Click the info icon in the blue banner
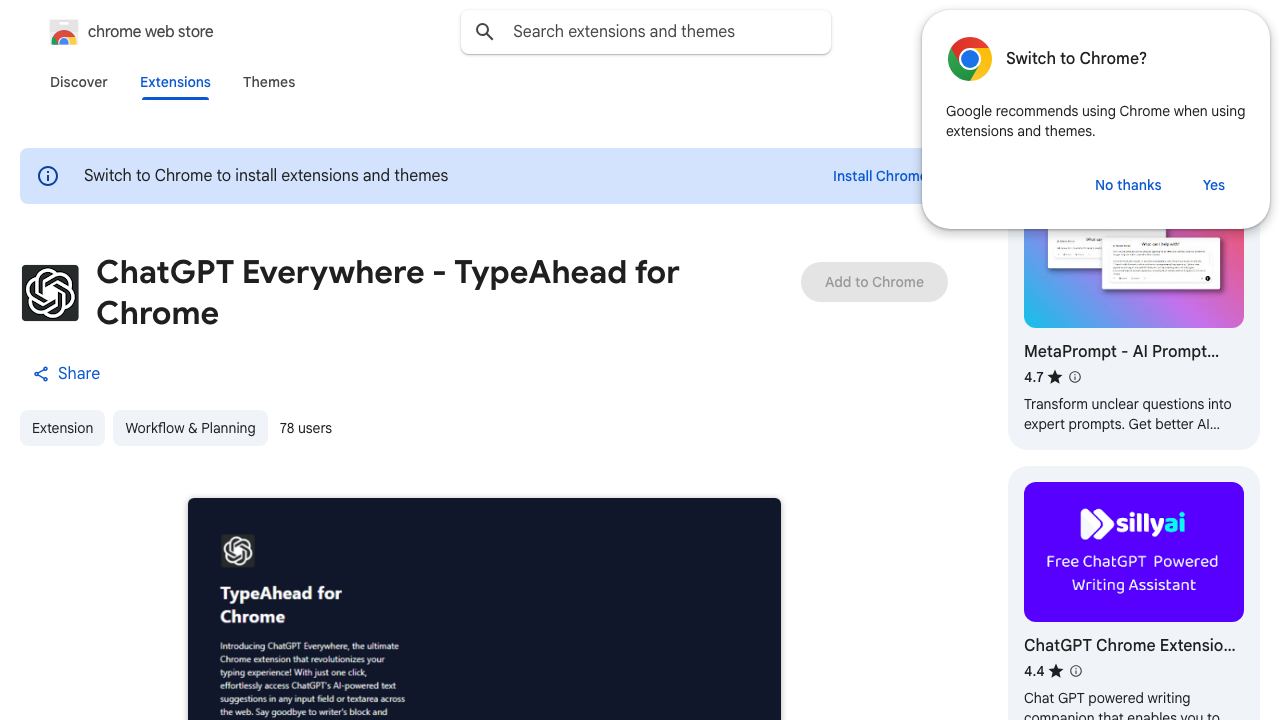Viewport: 1280px width, 720px height. click(x=48, y=176)
